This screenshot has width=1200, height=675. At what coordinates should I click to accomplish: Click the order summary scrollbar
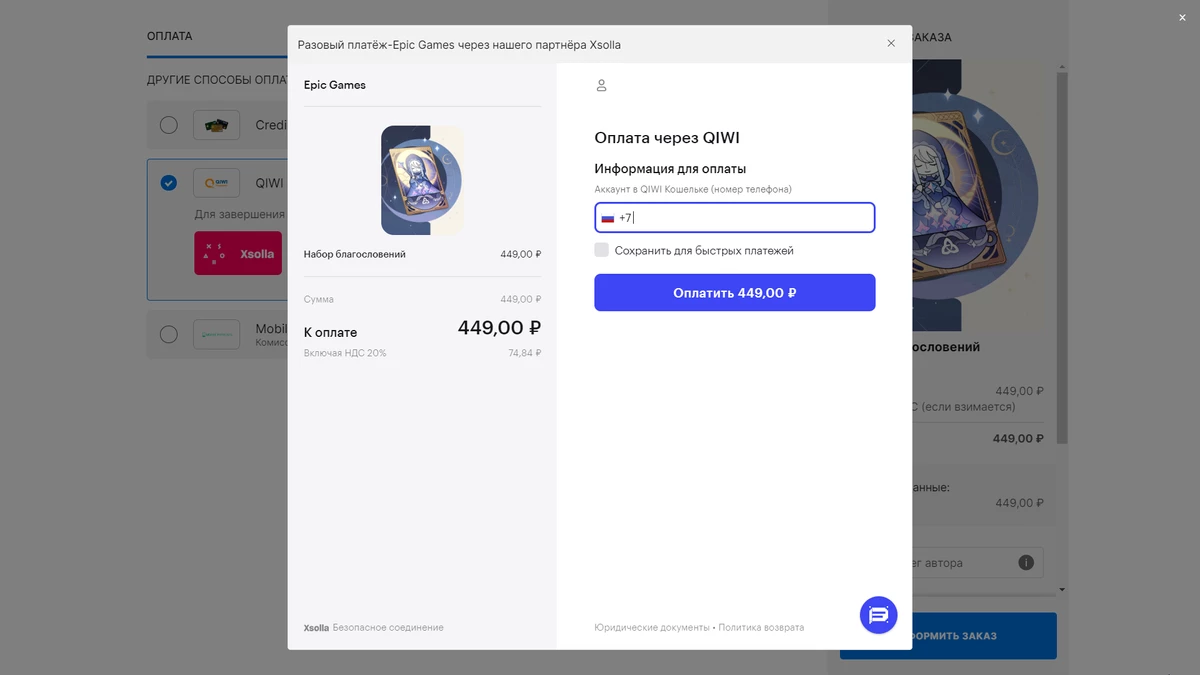pos(1063,258)
